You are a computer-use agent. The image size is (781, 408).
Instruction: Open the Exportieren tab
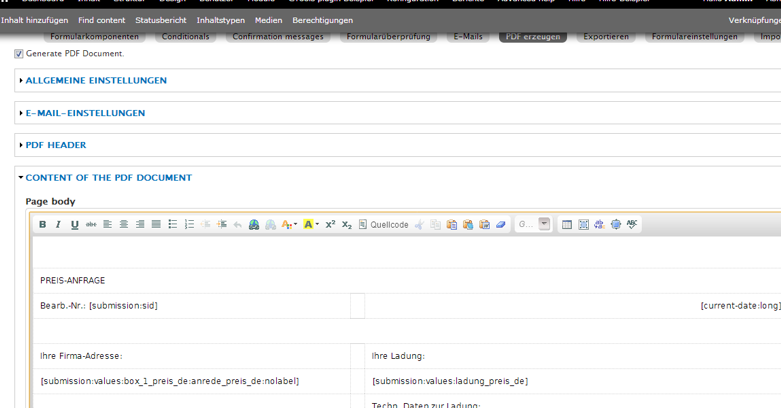click(x=606, y=37)
